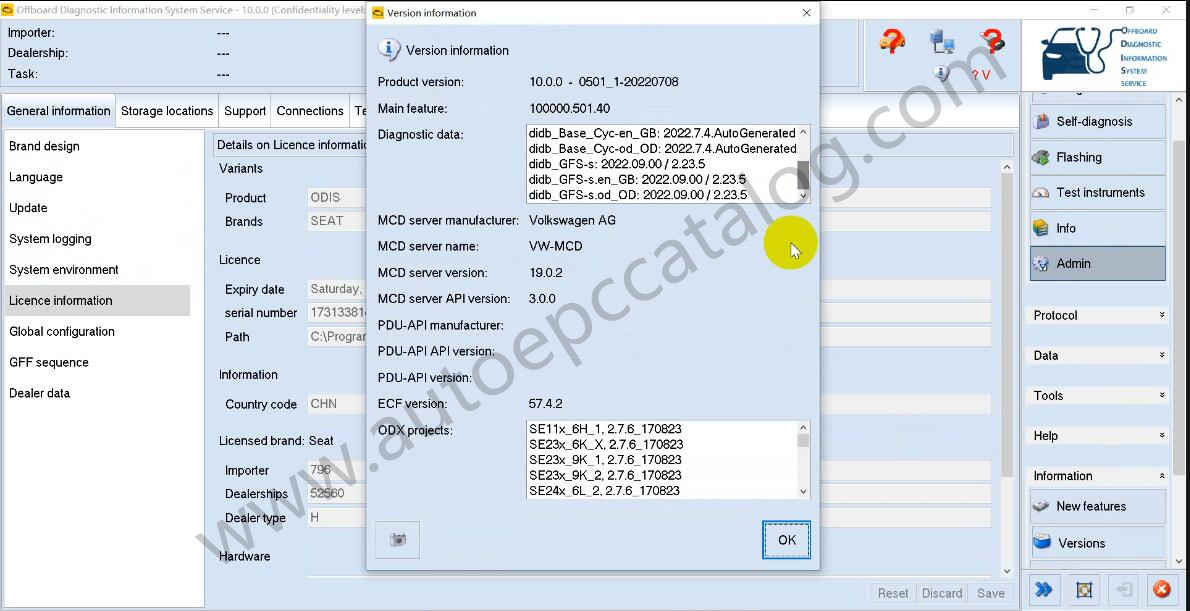Click licence details pane scroll-down arrow
This screenshot has height=611, width=1190.
click(1007, 572)
